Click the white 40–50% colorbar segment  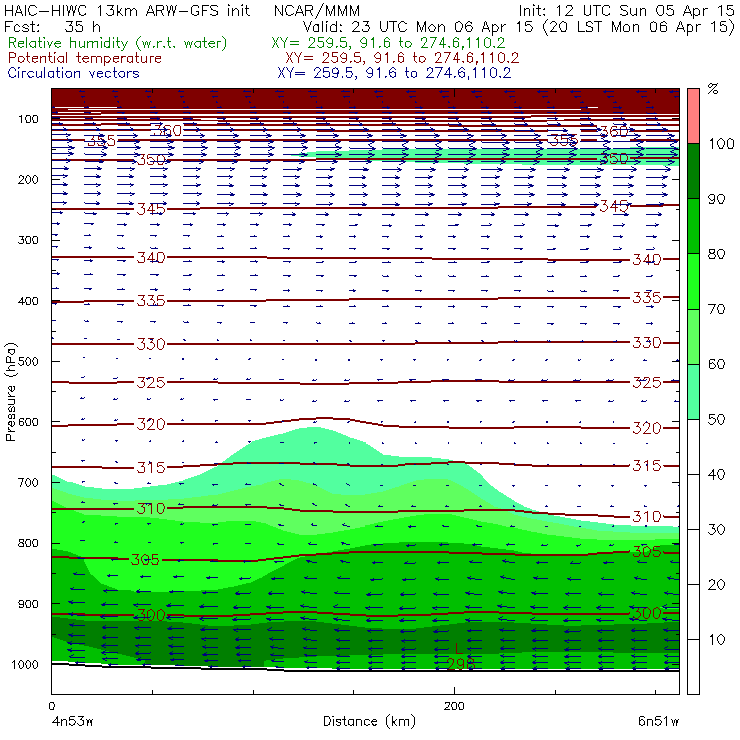(x=693, y=446)
